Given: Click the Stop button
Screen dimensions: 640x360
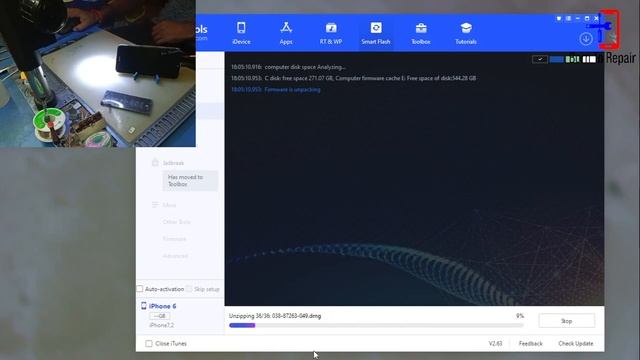Looking at the screenshot, I should (567, 321).
